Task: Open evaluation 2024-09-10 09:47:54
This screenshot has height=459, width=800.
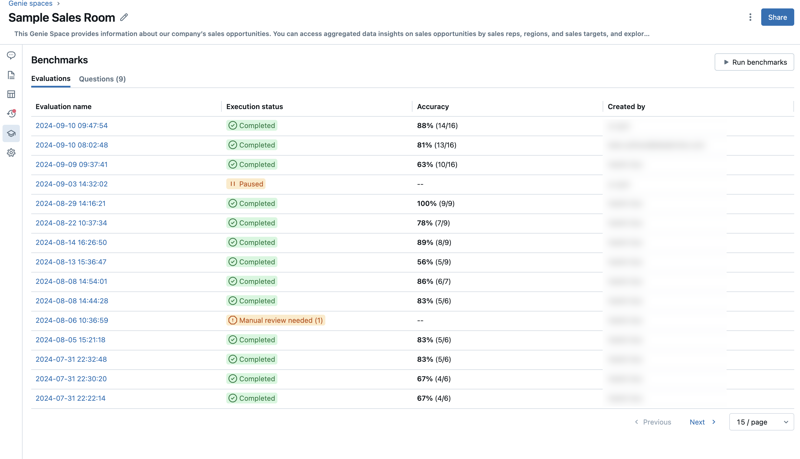Action: pos(71,126)
